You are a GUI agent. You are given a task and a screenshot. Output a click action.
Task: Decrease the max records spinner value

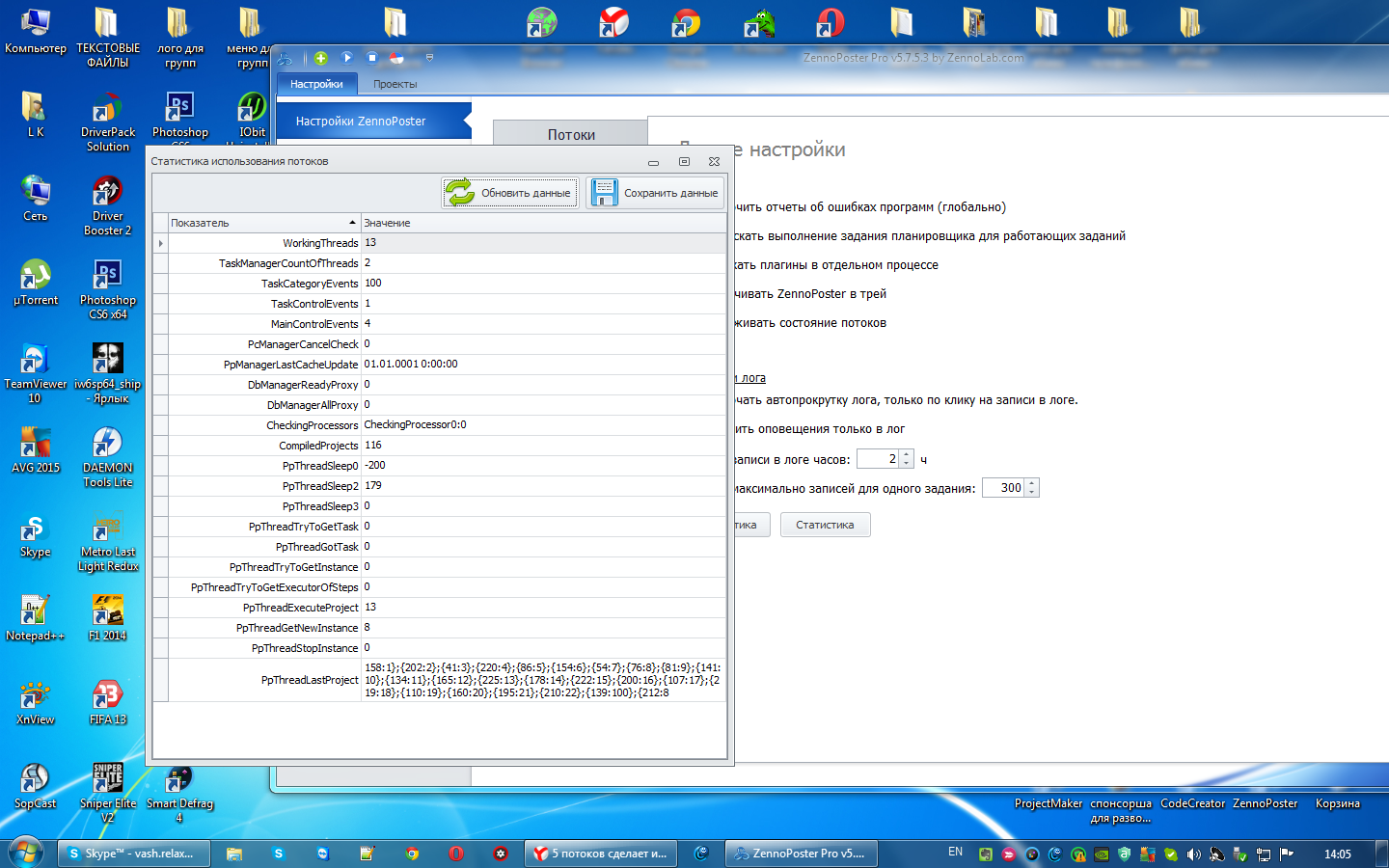(x=1032, y=493)
